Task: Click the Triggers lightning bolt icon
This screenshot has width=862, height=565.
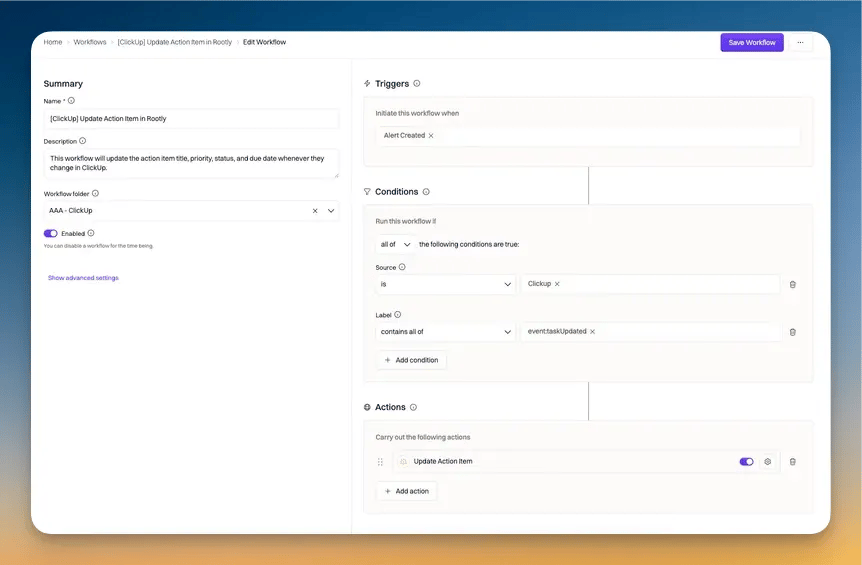Action: pos(367,84)
